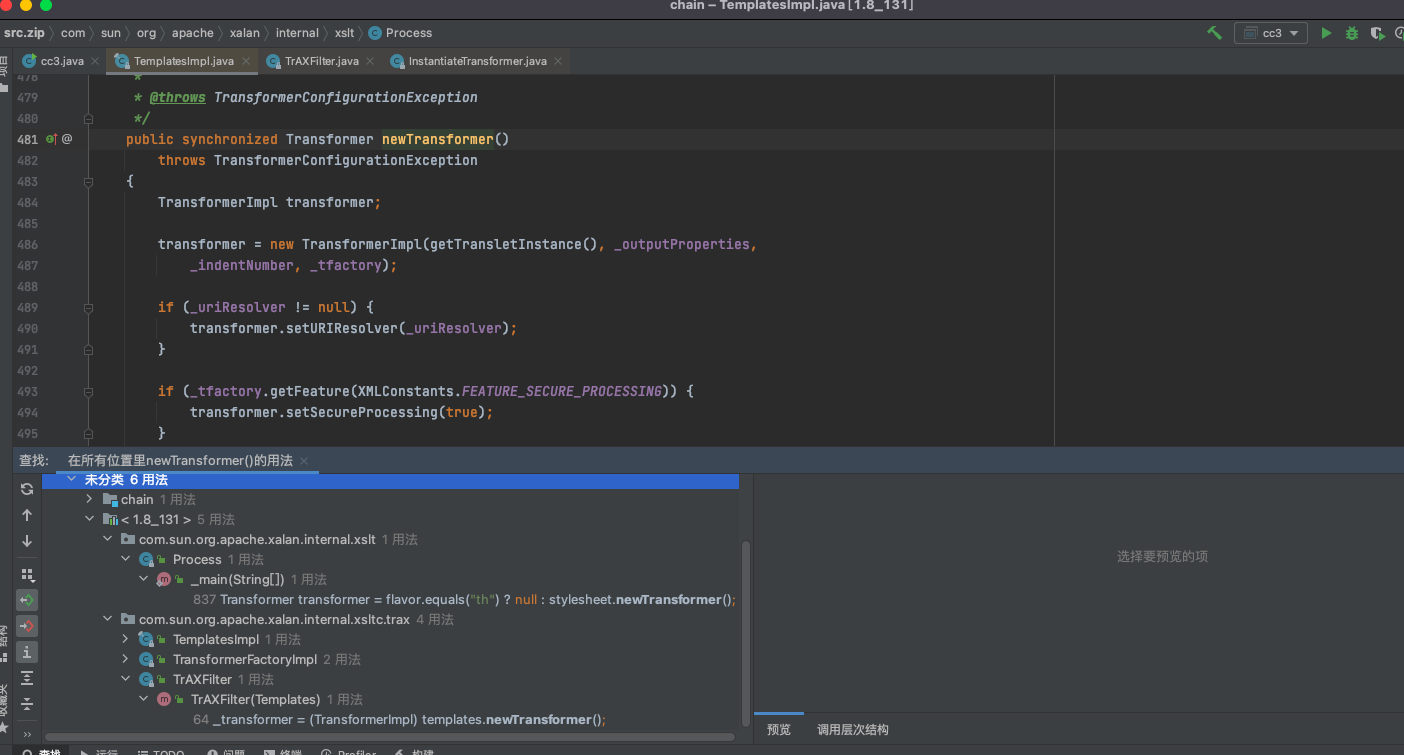Expand the chain usages node
This screenshot has height=755, width=1404.
click(89, 499)
